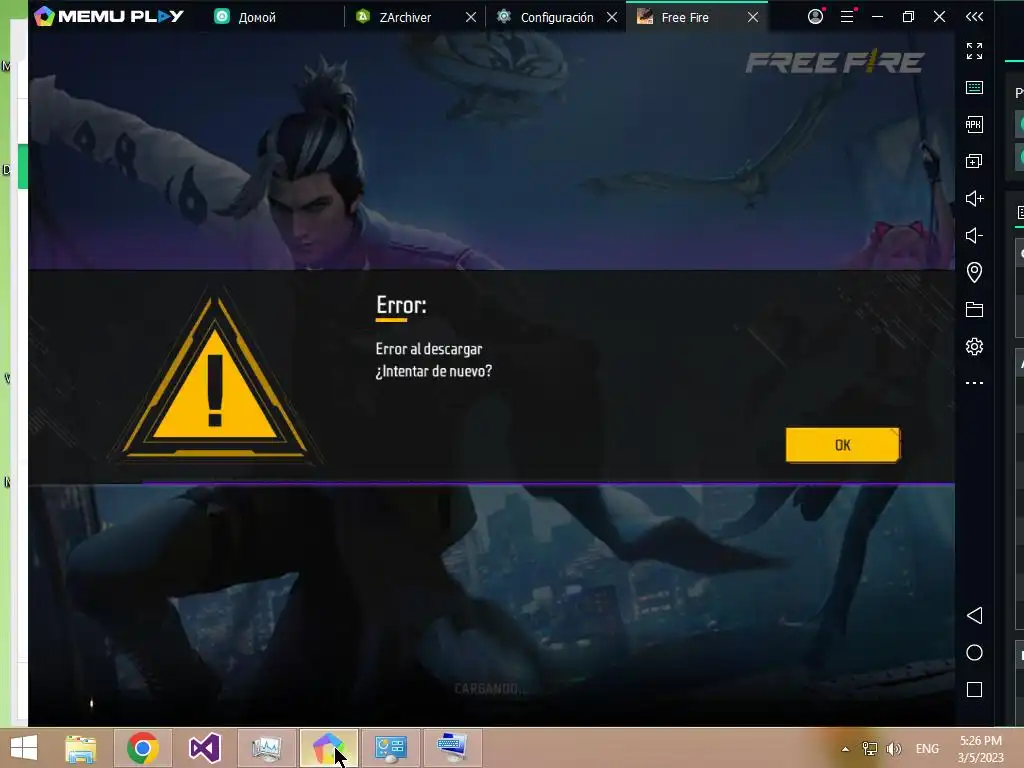1024x768 pixels.
Task: Open the remote desktop keyboard taskbar icon
Action: tap(453, 748)
